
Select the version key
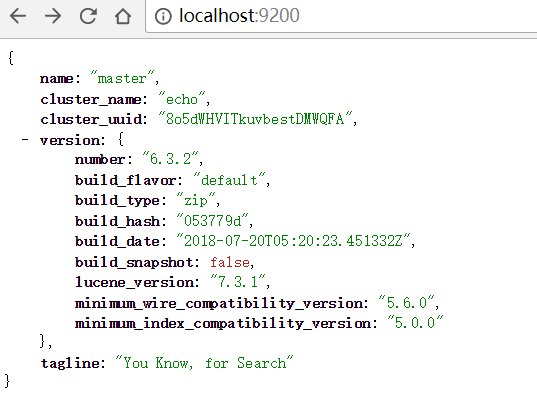pyautogui.click(x=70, y=140)
